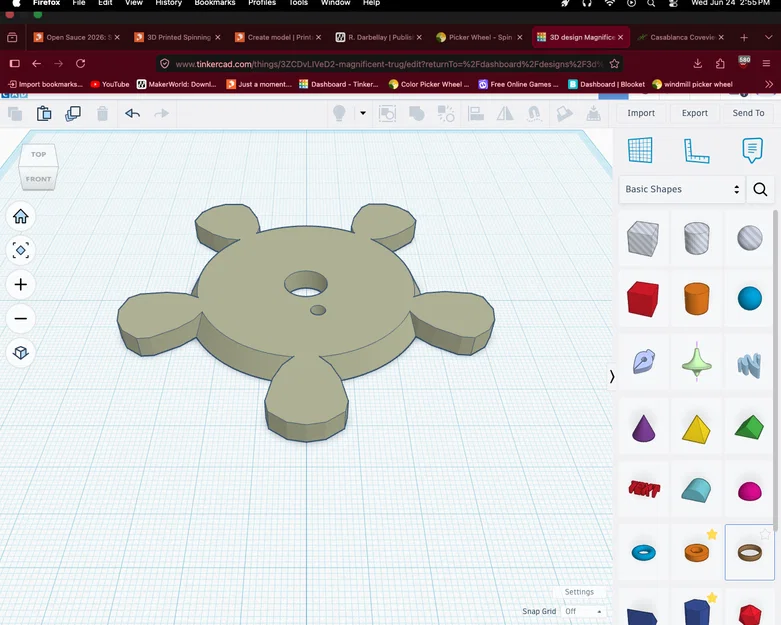The height and width of the screenshot is (625, 781).
Task: Choose the orange Cylinder shape
Action: pos(696,299)
